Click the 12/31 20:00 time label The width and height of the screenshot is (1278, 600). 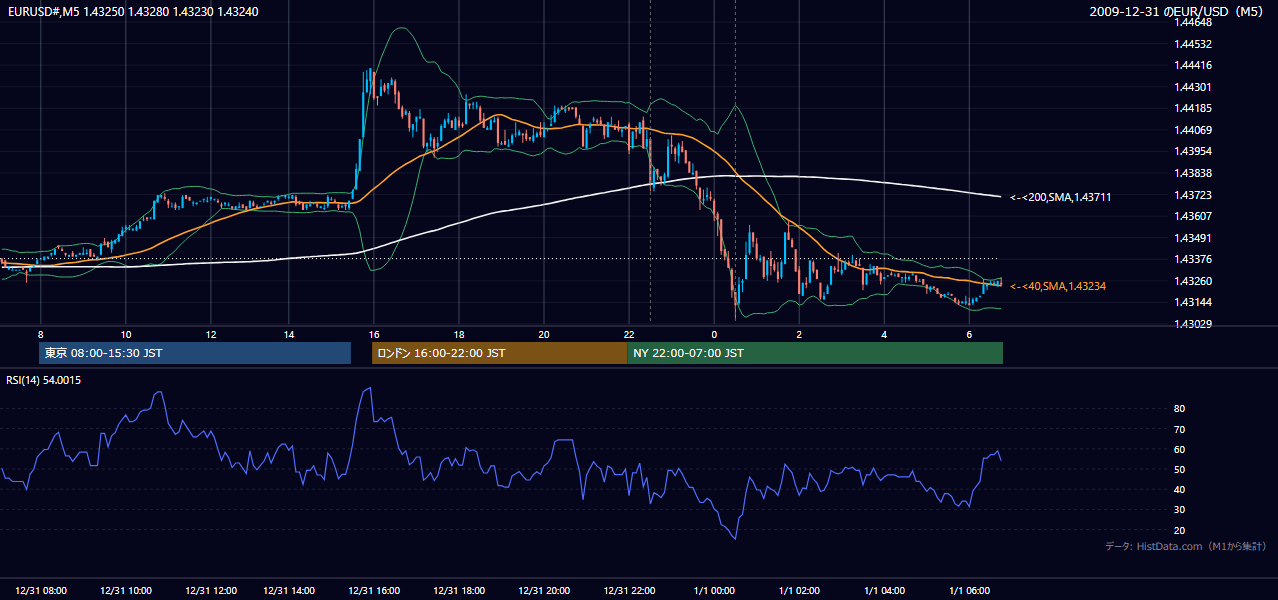coord(544,591)
